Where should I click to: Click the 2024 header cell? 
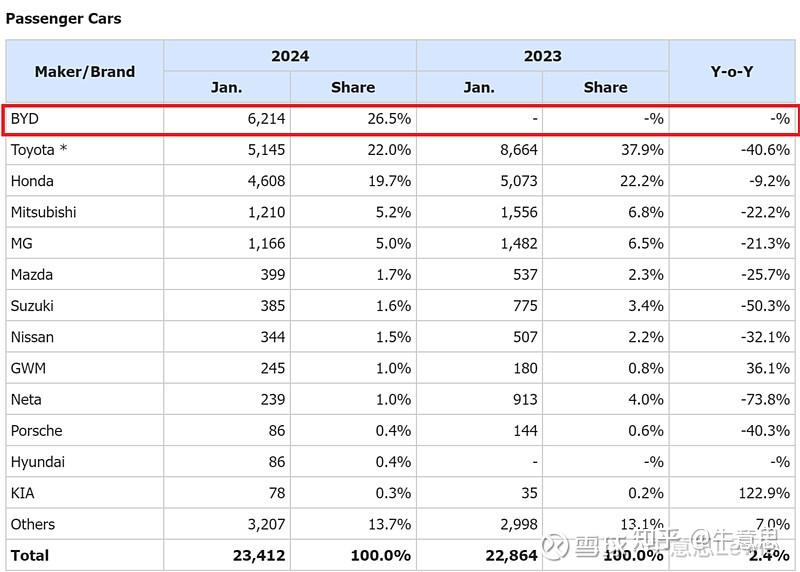click(290, 56)
